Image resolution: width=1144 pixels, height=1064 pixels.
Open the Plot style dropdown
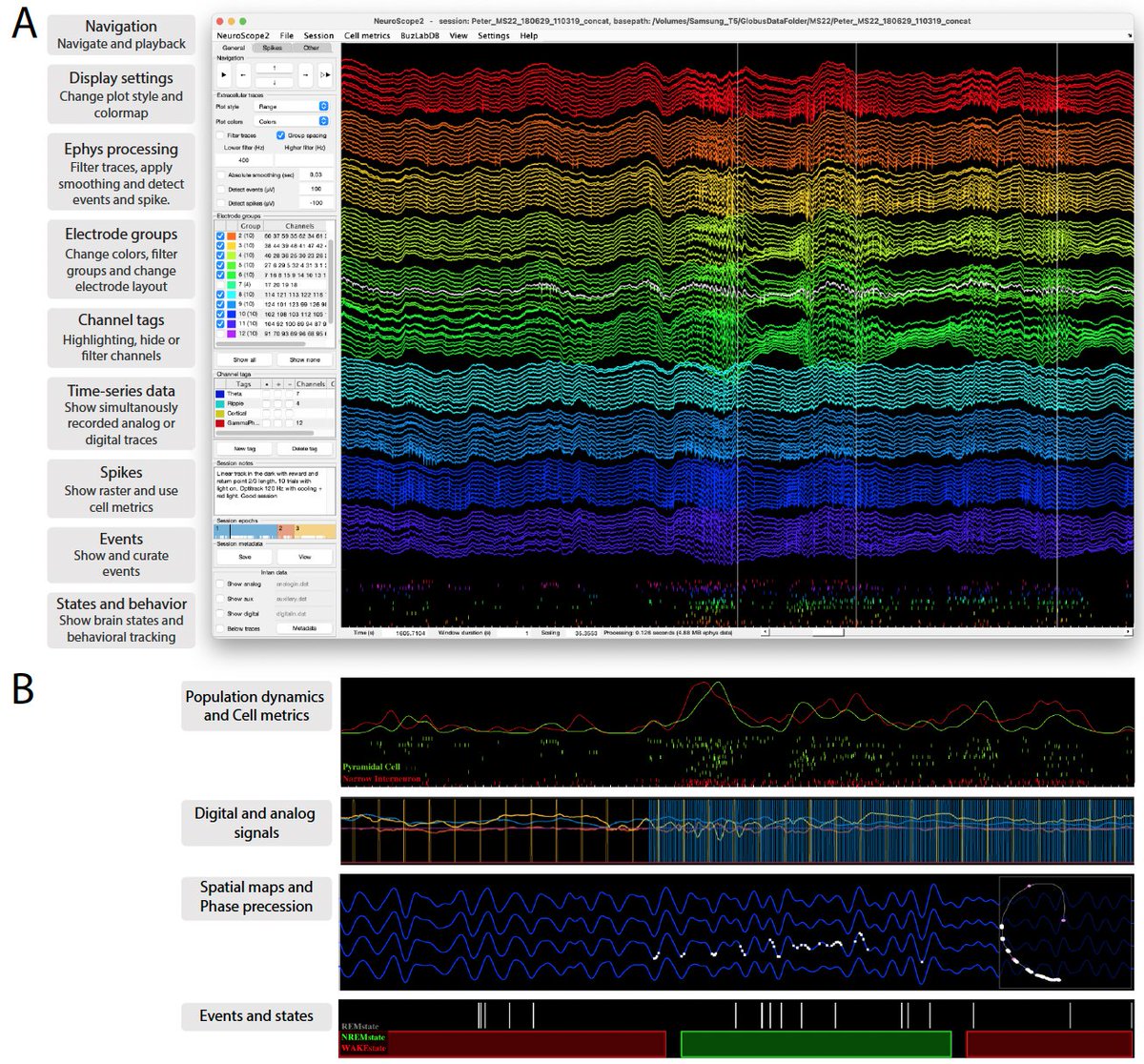point(292,106)
